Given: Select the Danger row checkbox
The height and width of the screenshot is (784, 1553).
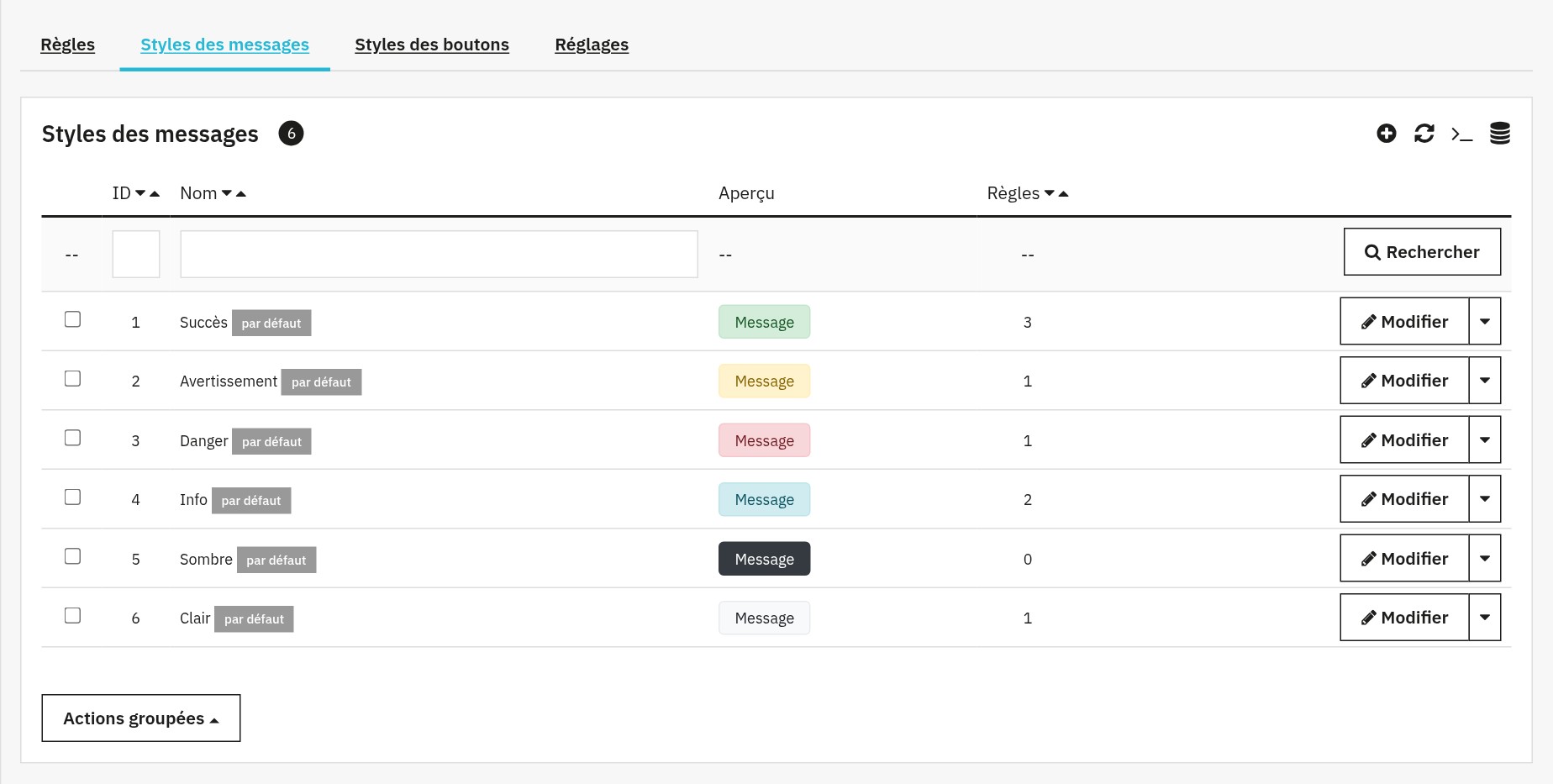Looking at the screenshot, I should pyautogui.click(x=73, y=438).
